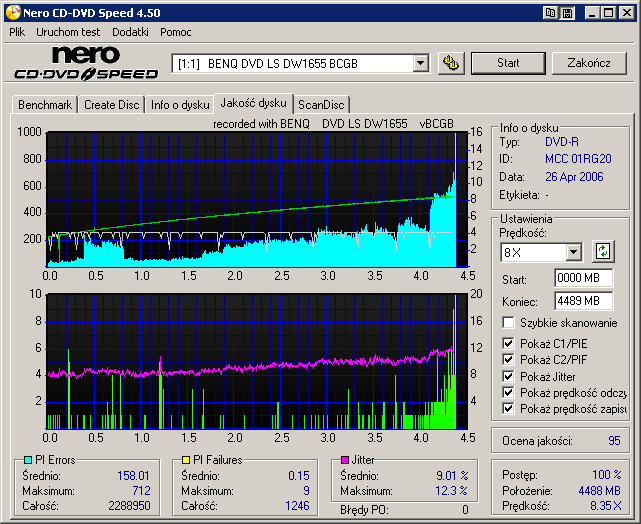Click PI Errors average 158.01
Image resolution: width=641 pixels, height=524 pixels.
point(133,476)
